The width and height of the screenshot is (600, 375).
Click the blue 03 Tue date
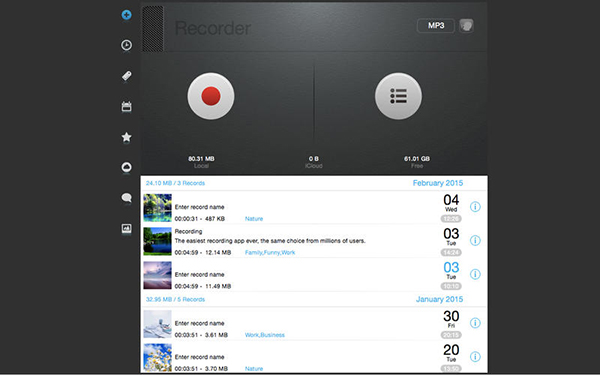coord(451,271)
